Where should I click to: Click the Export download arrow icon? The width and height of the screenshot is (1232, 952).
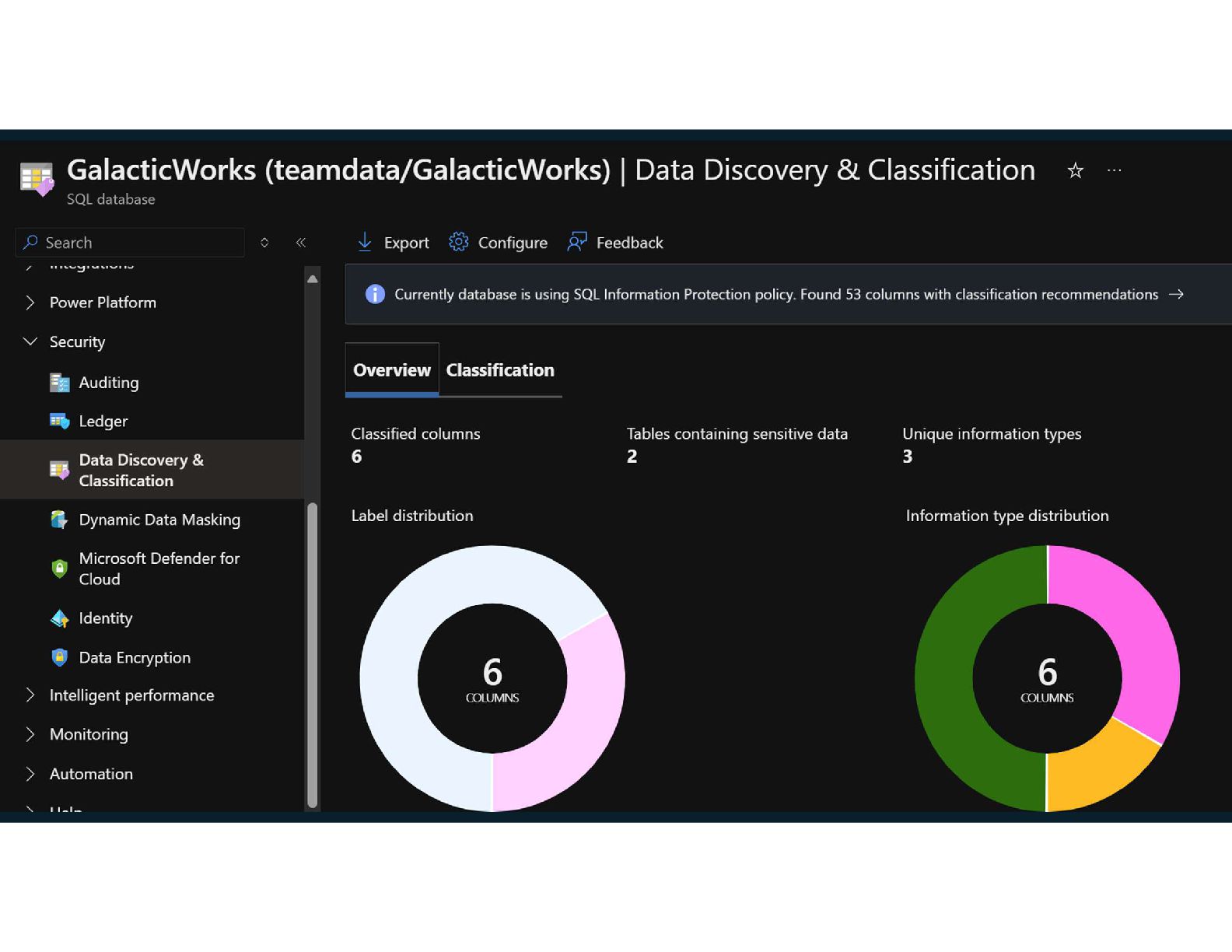click(365, 242)
